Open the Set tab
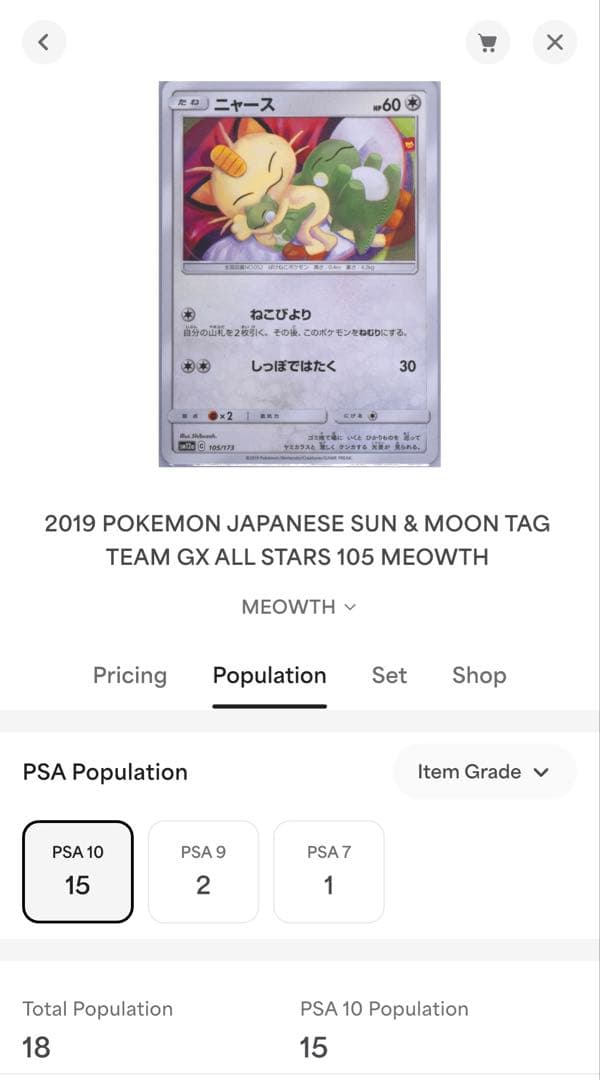The width and height of the screenshot is (600, 1080). 389,676
